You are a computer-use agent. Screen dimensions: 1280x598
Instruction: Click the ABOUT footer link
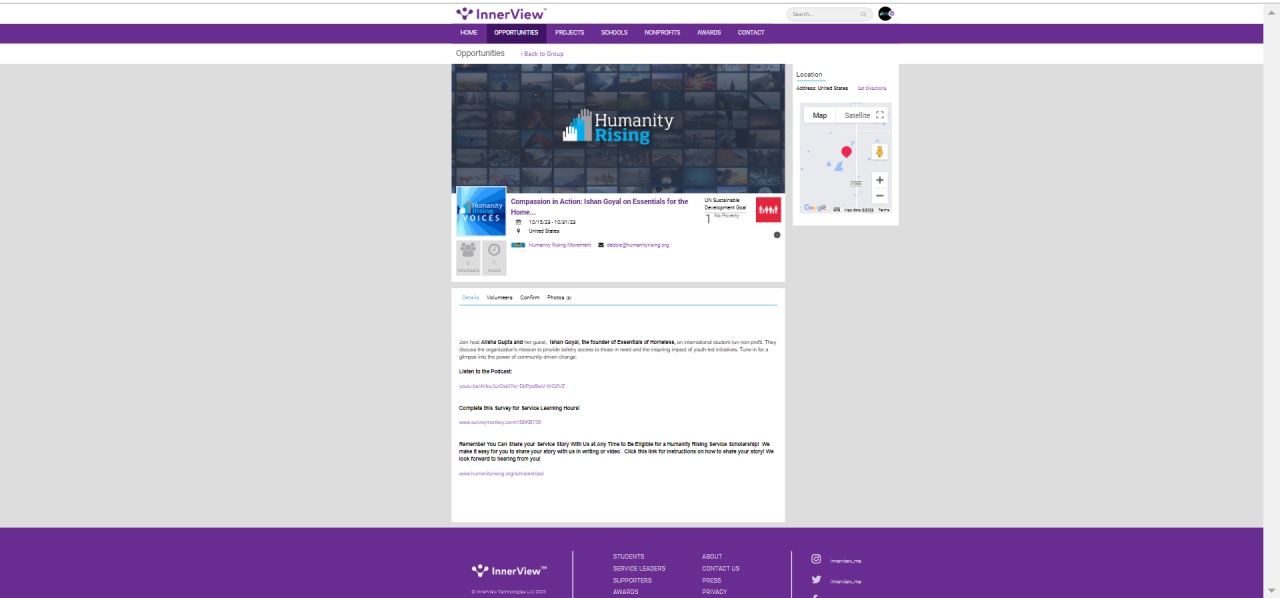tap(712, 557)
